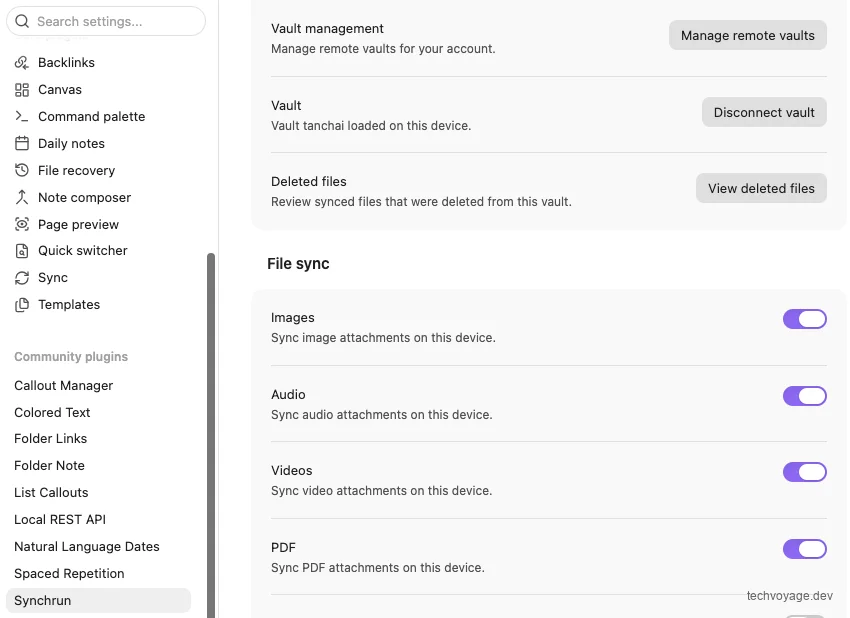Click View deleted files button
Image resolution: width=850 pixels, height=618 pixels.
click(761, 188)
